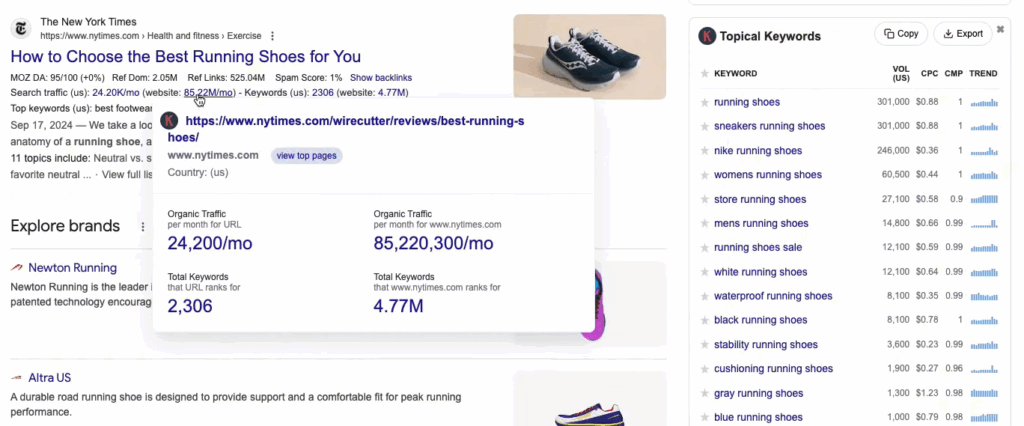Open the three-dot menu next to Explore brands
The width and height of the screenshot is (1024, 426).
point(143,226)
